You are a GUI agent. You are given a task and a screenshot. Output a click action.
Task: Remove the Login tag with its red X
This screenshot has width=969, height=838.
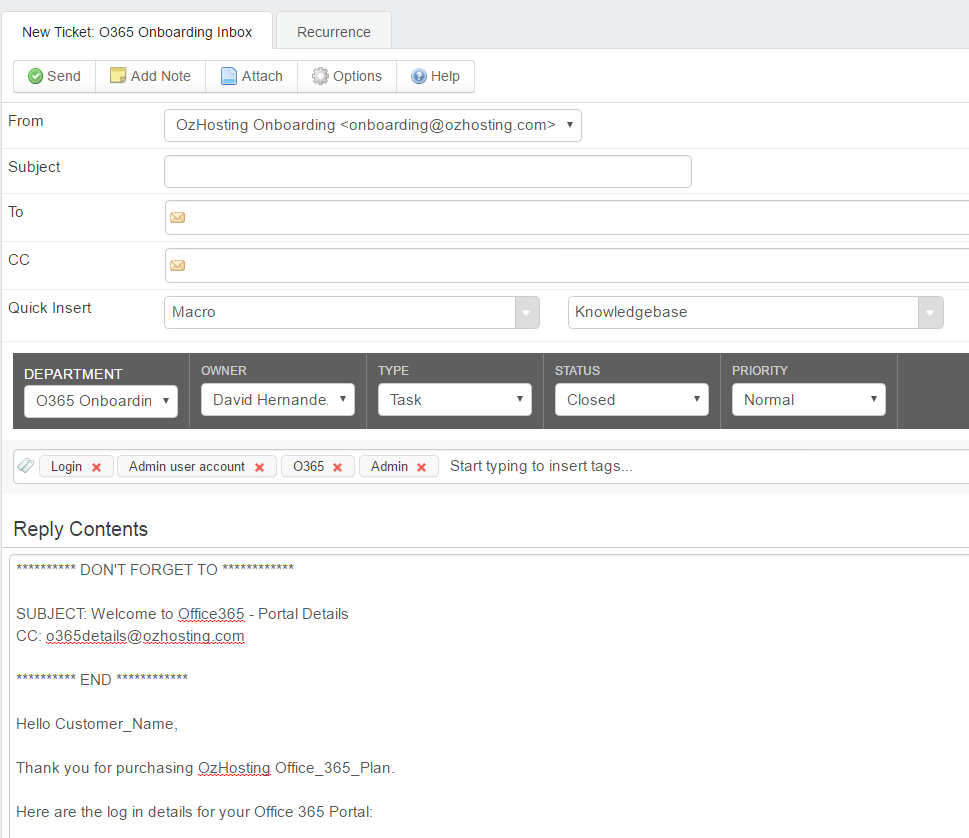96,467
